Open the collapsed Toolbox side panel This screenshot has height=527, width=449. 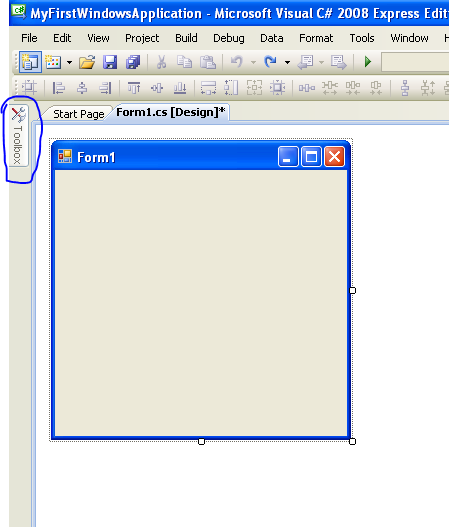point(18,135)
